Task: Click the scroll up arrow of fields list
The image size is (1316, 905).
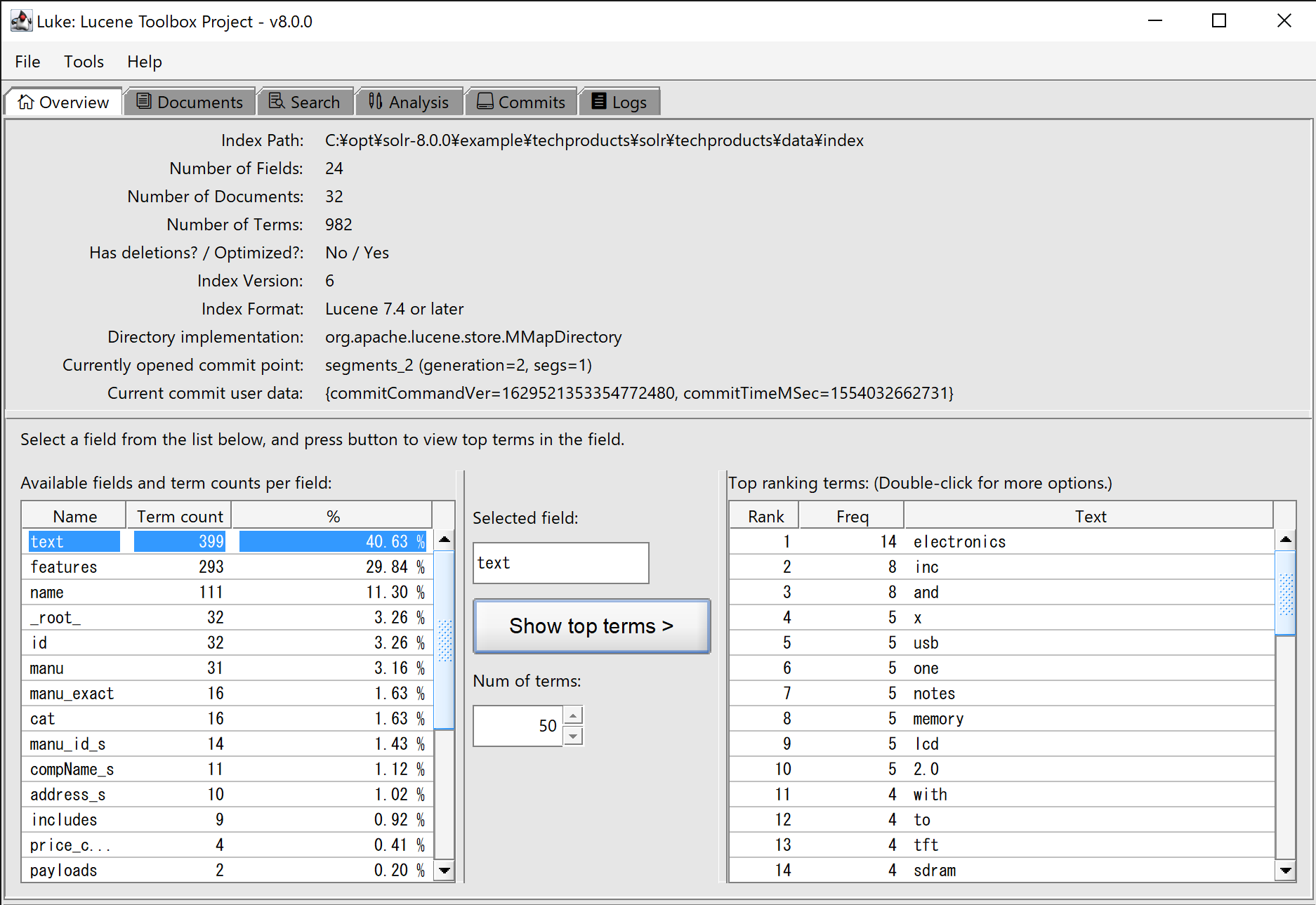Action: [445, 540]
